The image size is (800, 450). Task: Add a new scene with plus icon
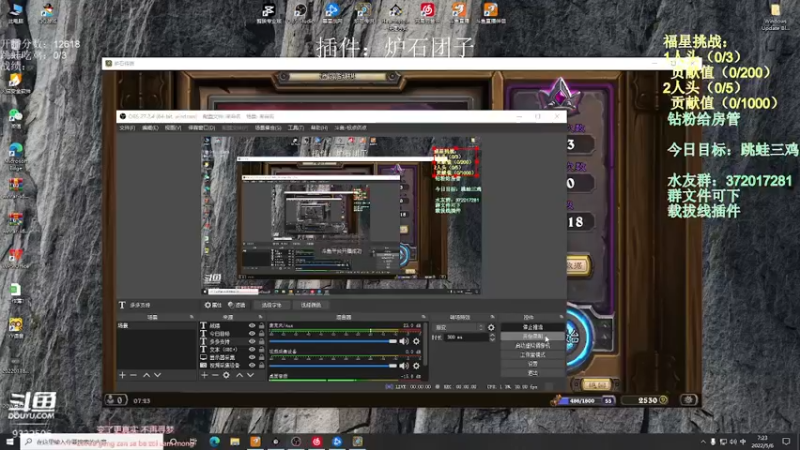pyautogui.click(x=122, y=375)
